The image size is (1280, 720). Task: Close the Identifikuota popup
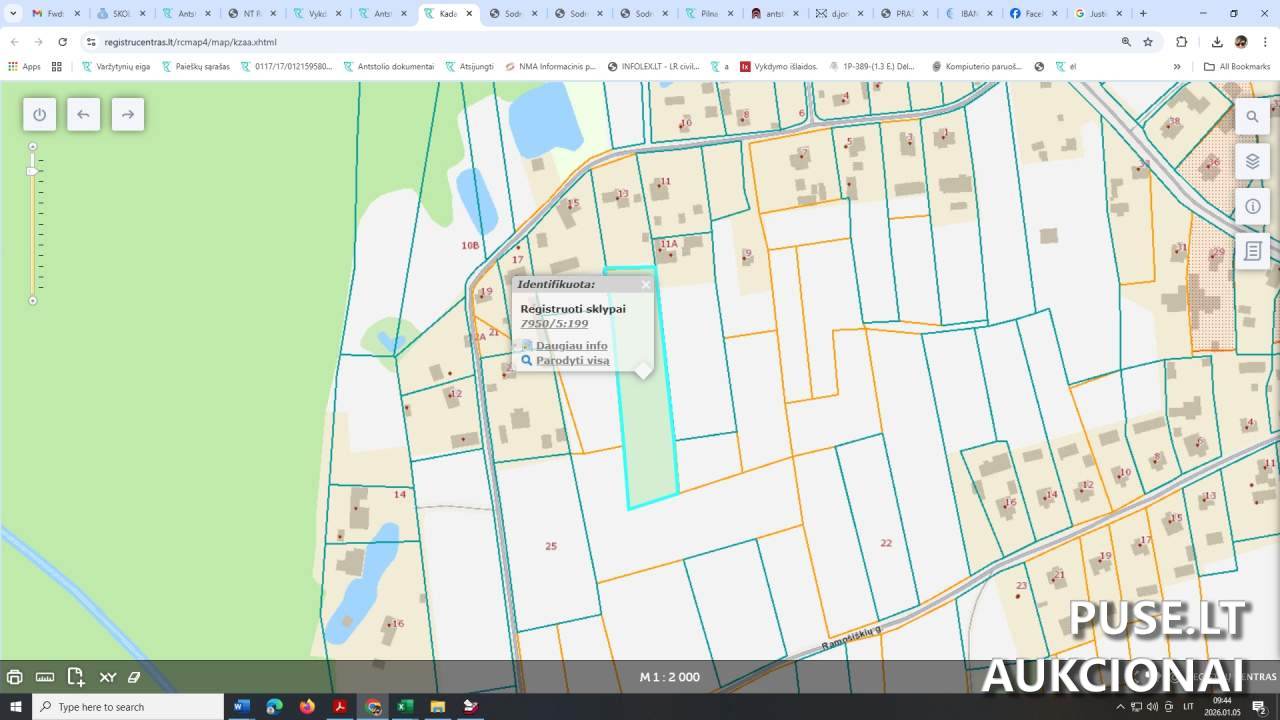coord(646,285)
